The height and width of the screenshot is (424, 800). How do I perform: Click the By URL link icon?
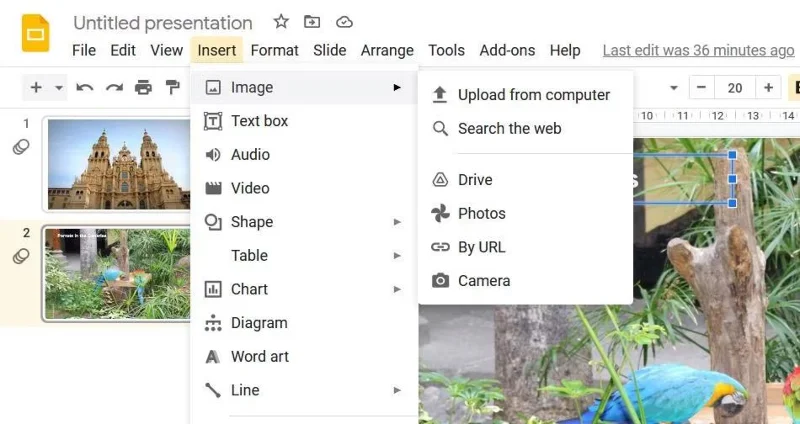440,247
